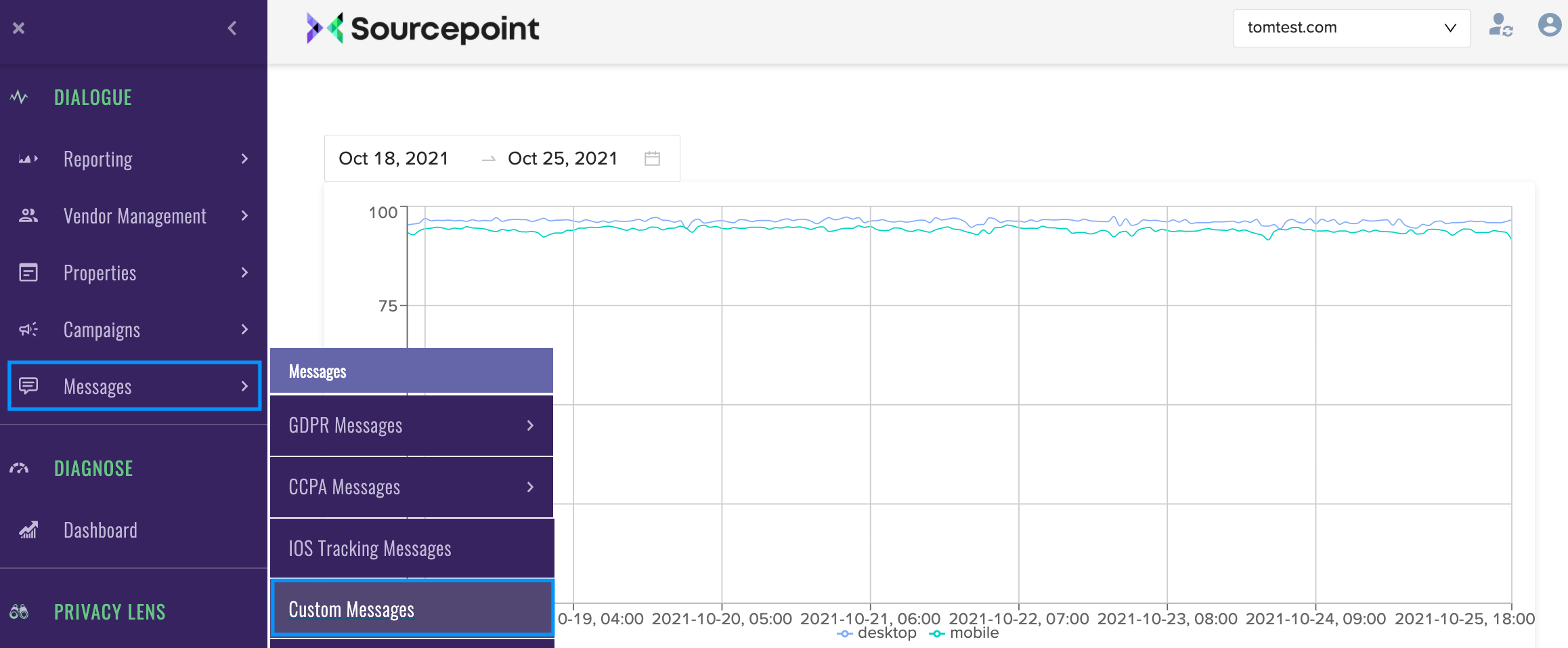Click the Dashboard graph icon
The image size is (1568, 648).
(x=28, y=530)
